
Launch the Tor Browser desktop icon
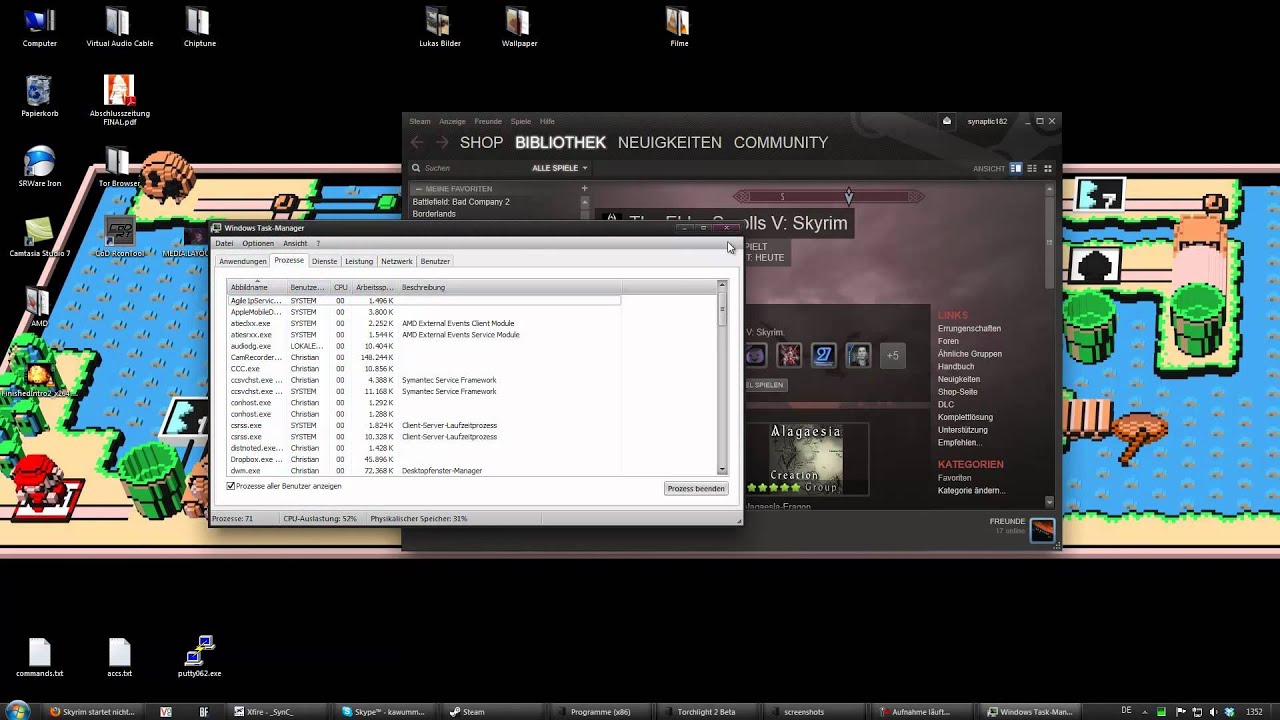coord(119,161)
